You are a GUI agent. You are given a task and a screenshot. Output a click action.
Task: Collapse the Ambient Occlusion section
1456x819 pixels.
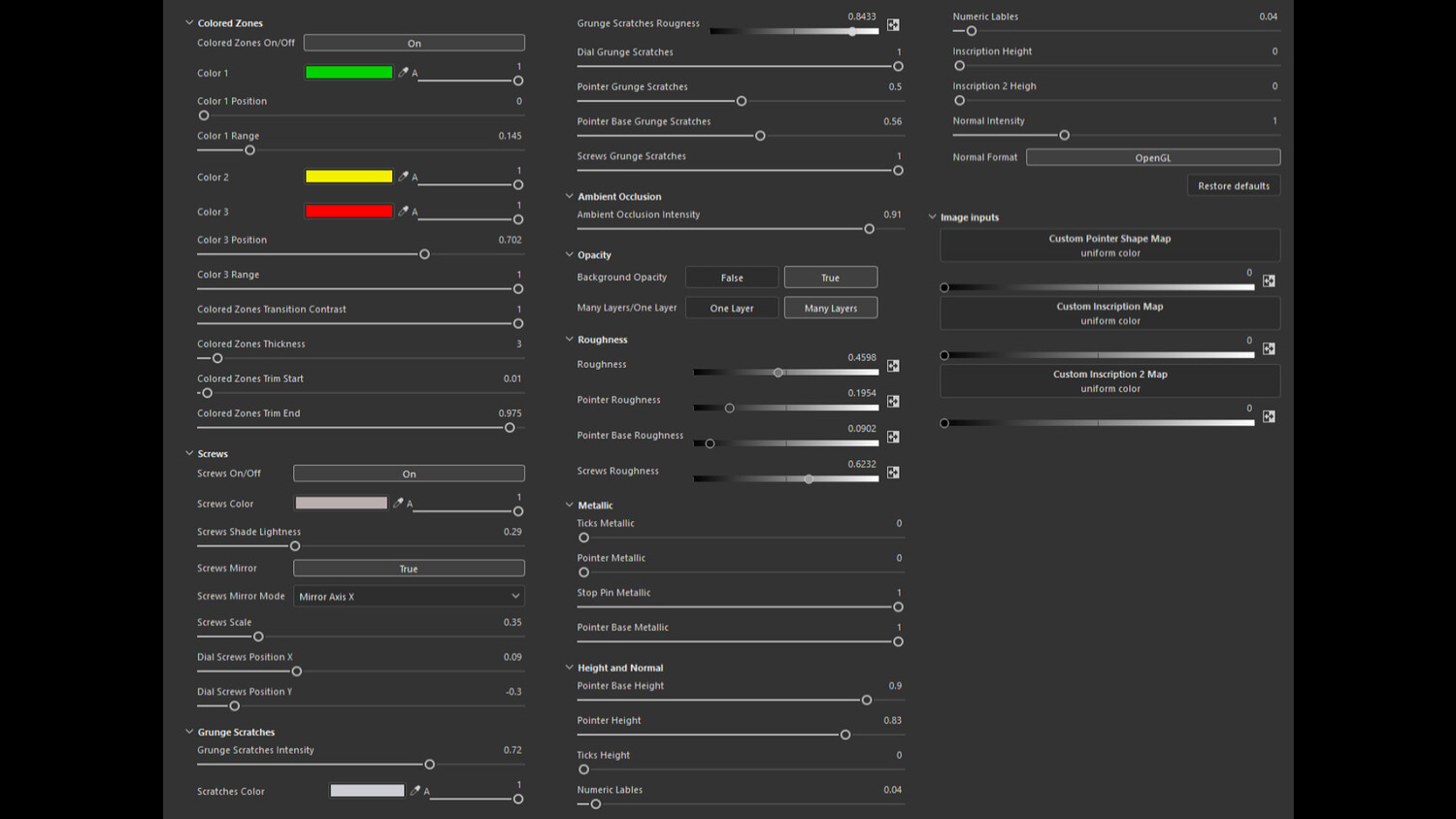(570, 196)
